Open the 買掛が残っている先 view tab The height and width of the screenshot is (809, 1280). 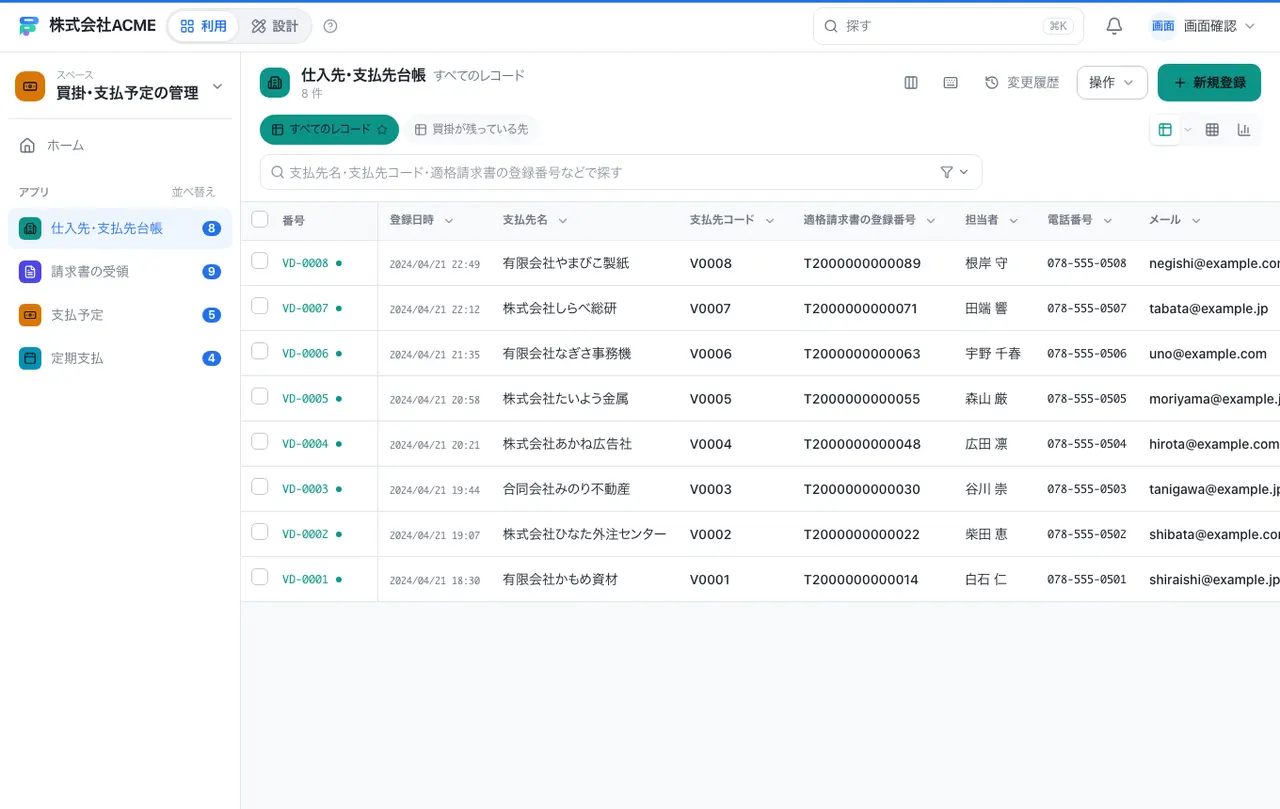471,130
